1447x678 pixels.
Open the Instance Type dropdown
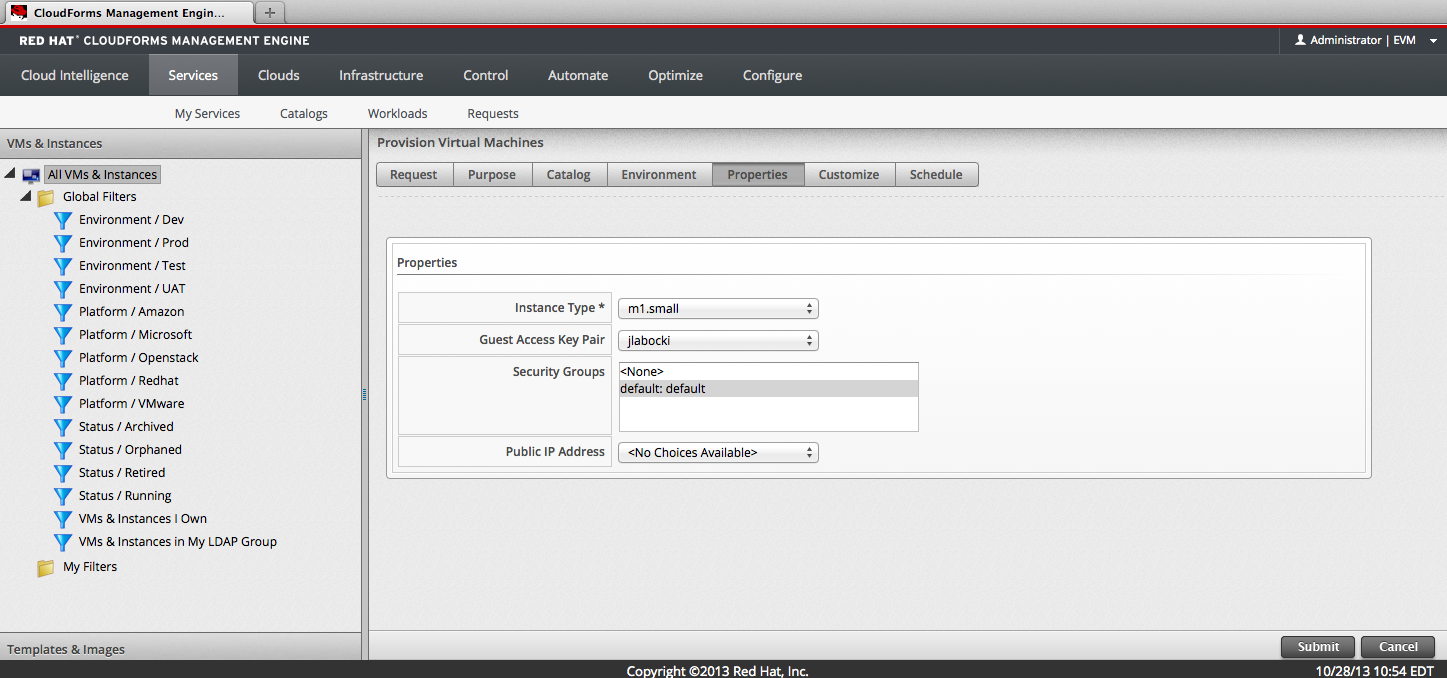[718, 309]
